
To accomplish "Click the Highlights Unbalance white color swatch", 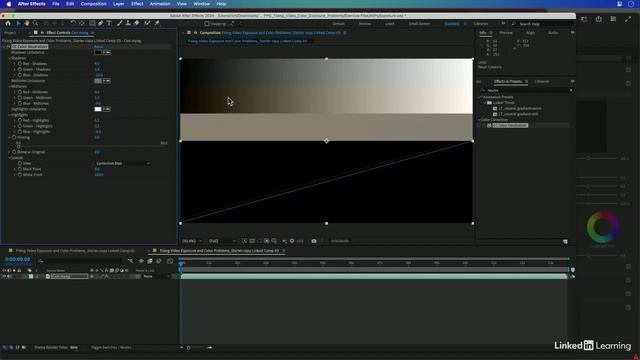I will click(98, 109).
